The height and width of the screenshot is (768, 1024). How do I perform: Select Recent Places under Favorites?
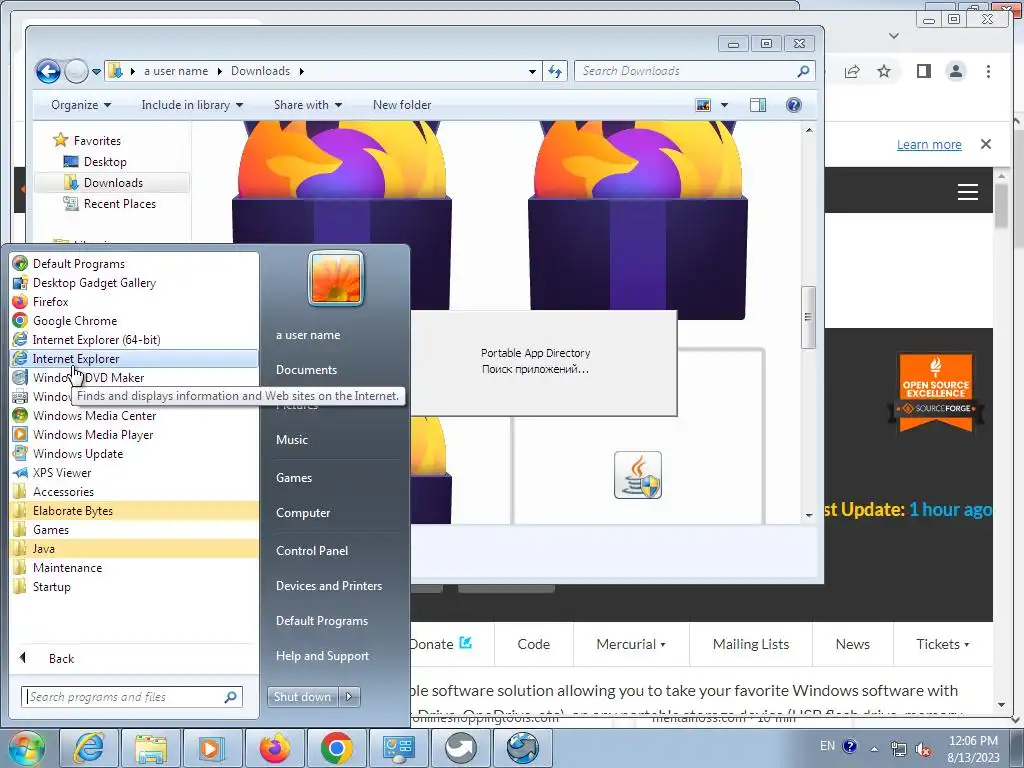pos(120,204)
